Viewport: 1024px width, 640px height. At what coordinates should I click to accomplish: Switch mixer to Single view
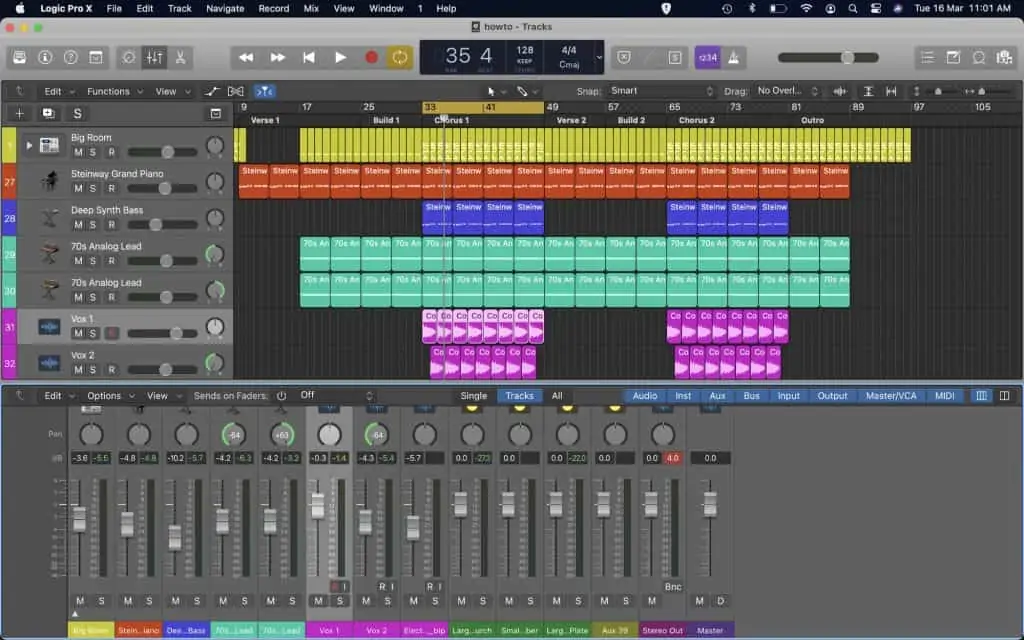coord(473,396)
